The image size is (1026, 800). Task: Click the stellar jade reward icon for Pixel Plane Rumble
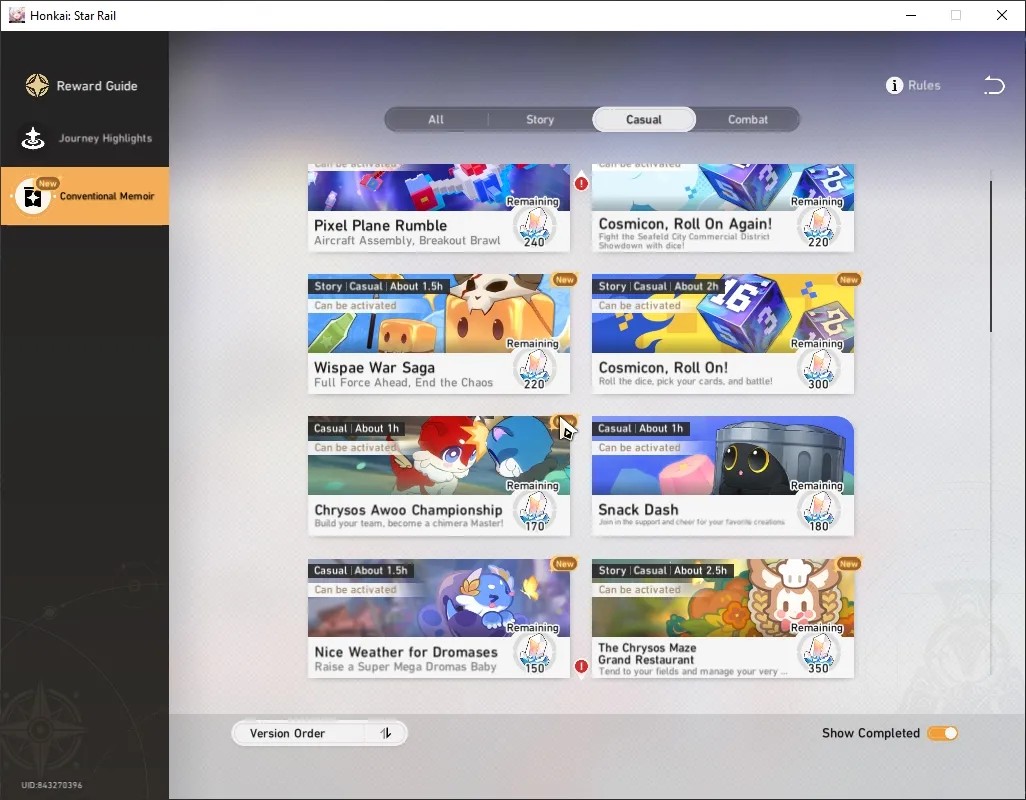click(x=535, y=226)
